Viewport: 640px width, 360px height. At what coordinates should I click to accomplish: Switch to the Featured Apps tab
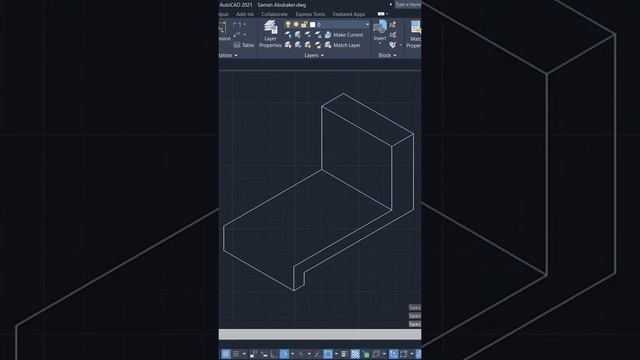349,14
